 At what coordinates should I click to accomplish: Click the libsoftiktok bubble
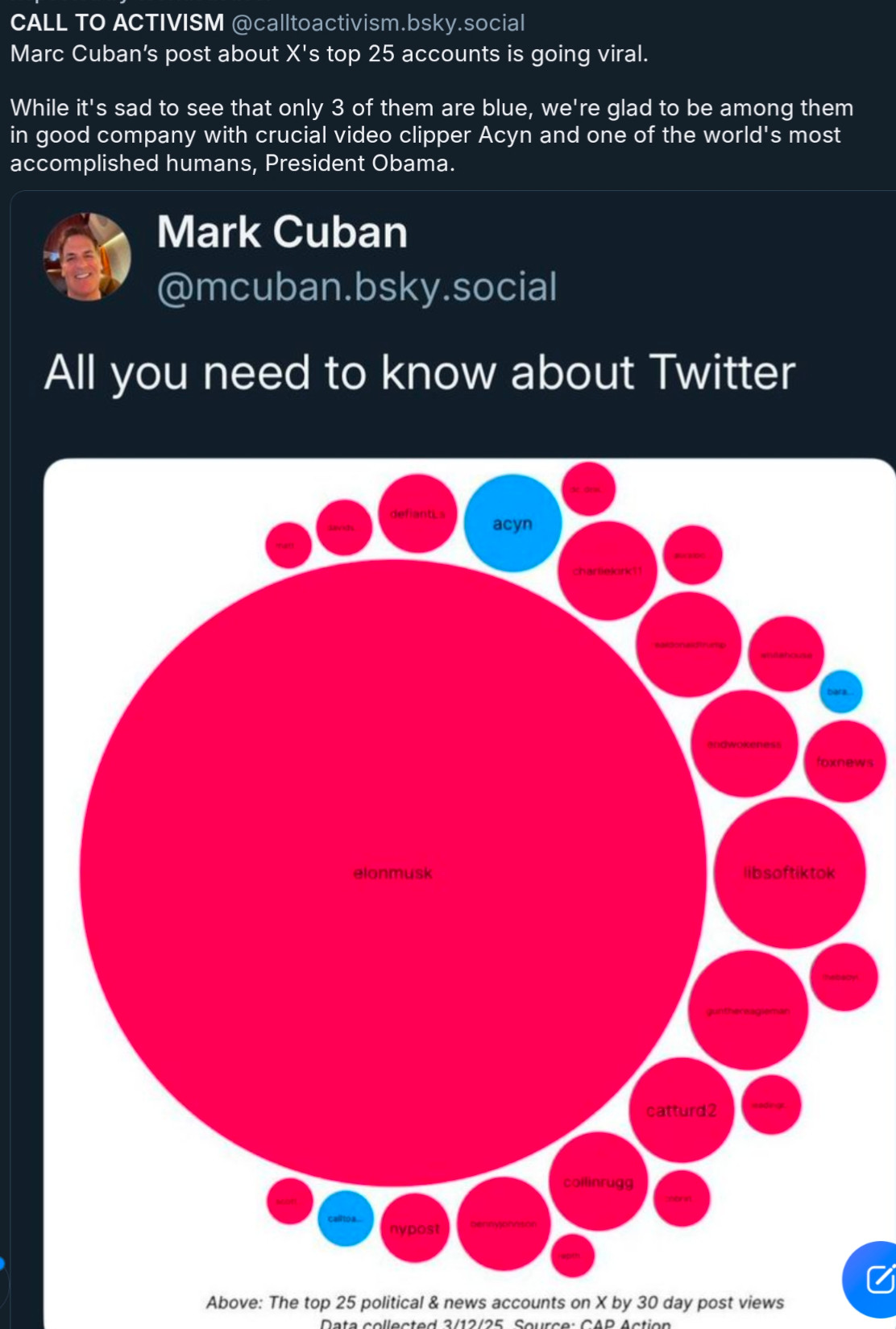coord(790,873)
